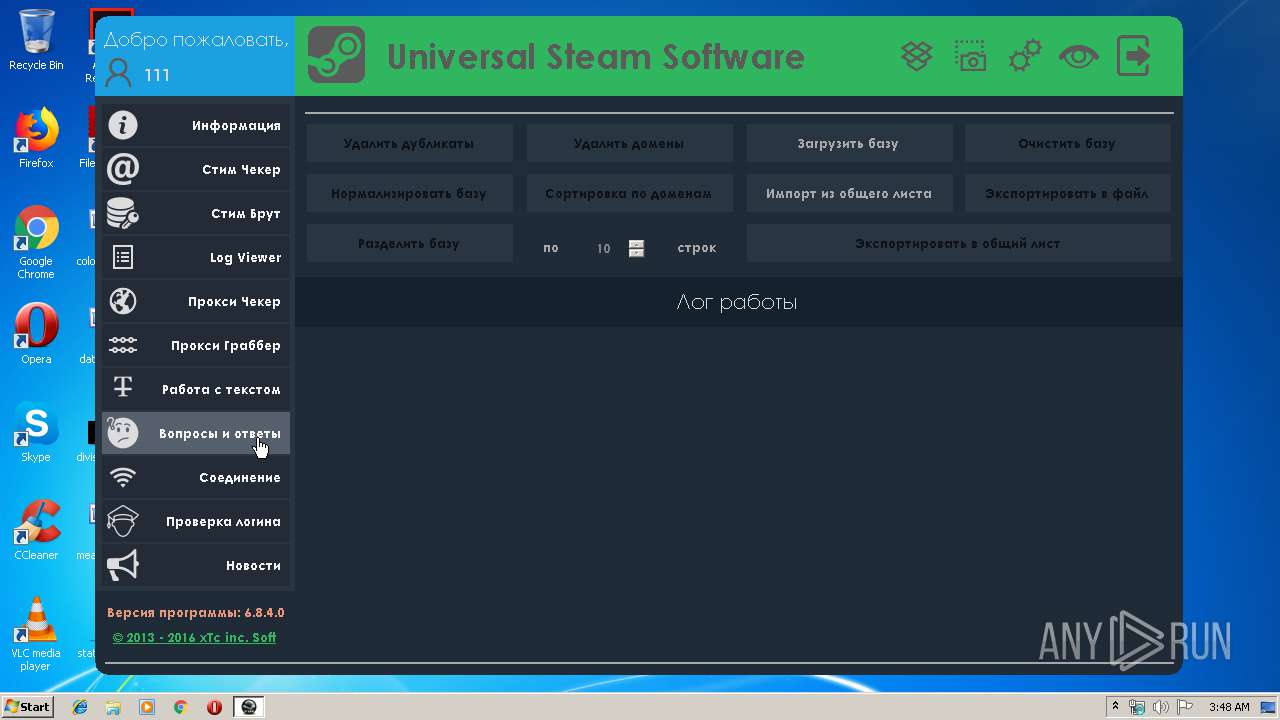
Task: Click Сортировка по доменам button
Action: [x=629, y=193]
